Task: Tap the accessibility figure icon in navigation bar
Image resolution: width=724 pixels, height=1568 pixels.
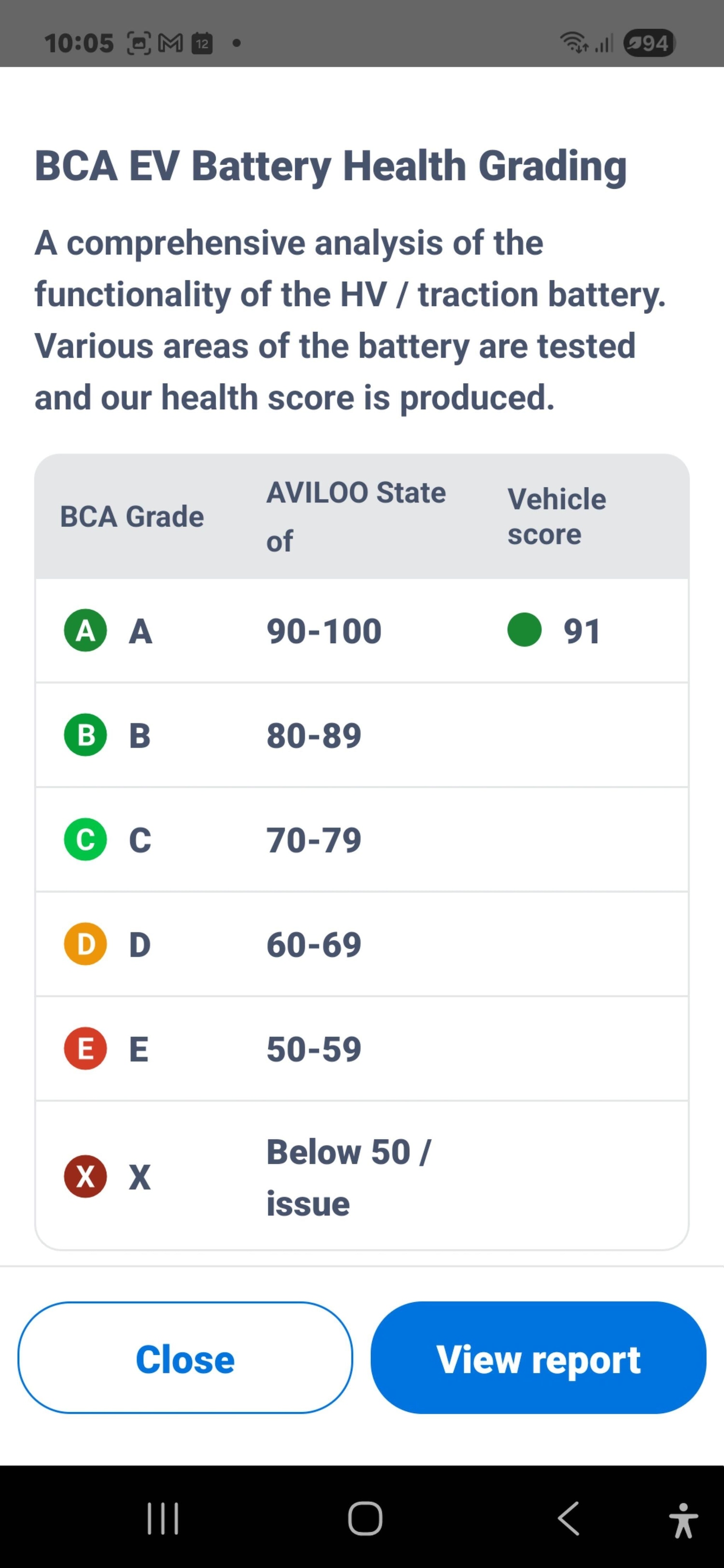Action: tap(682, 1519)
